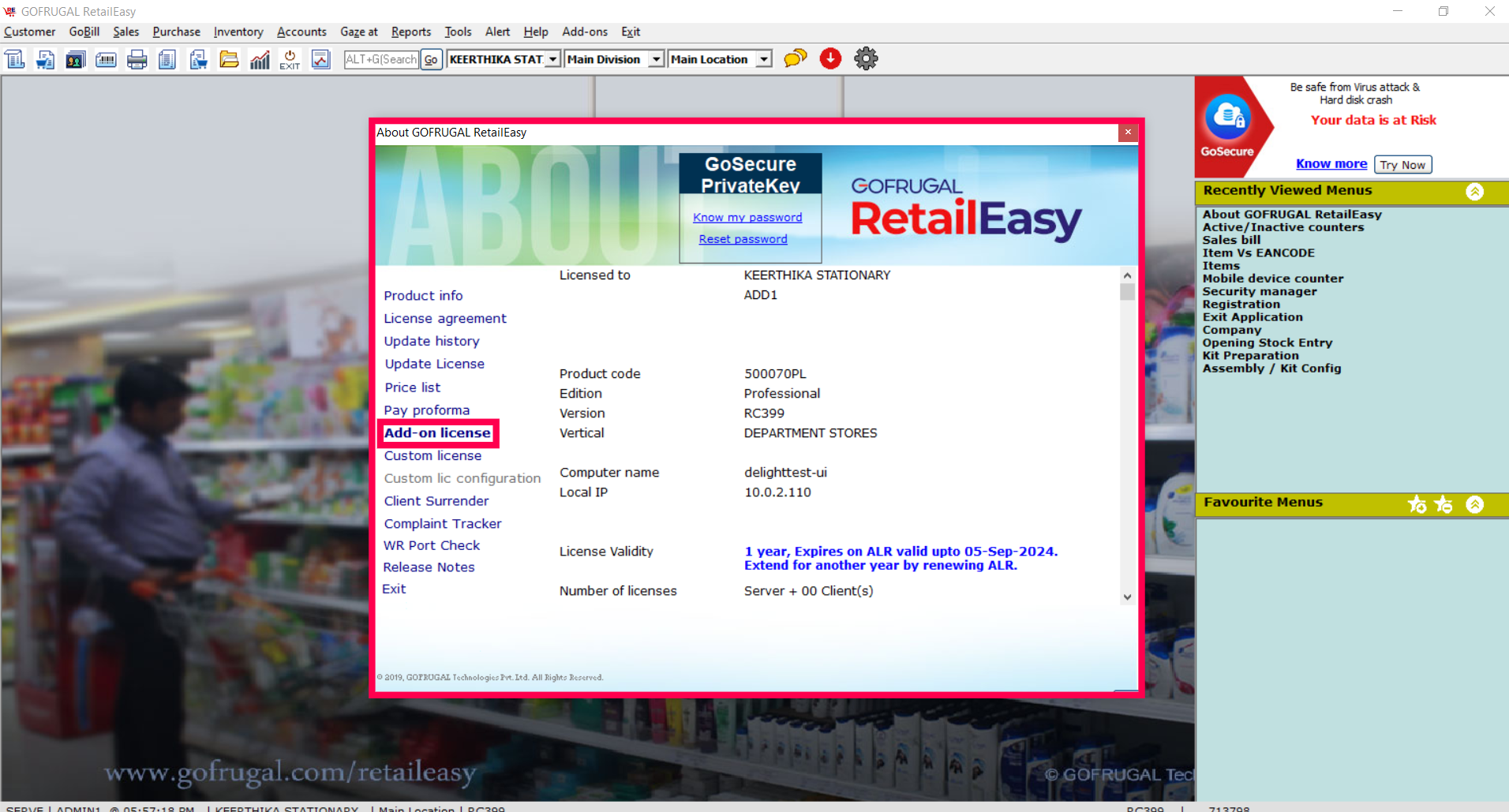Click the open folder toolbar icon

tap(229, 59)
